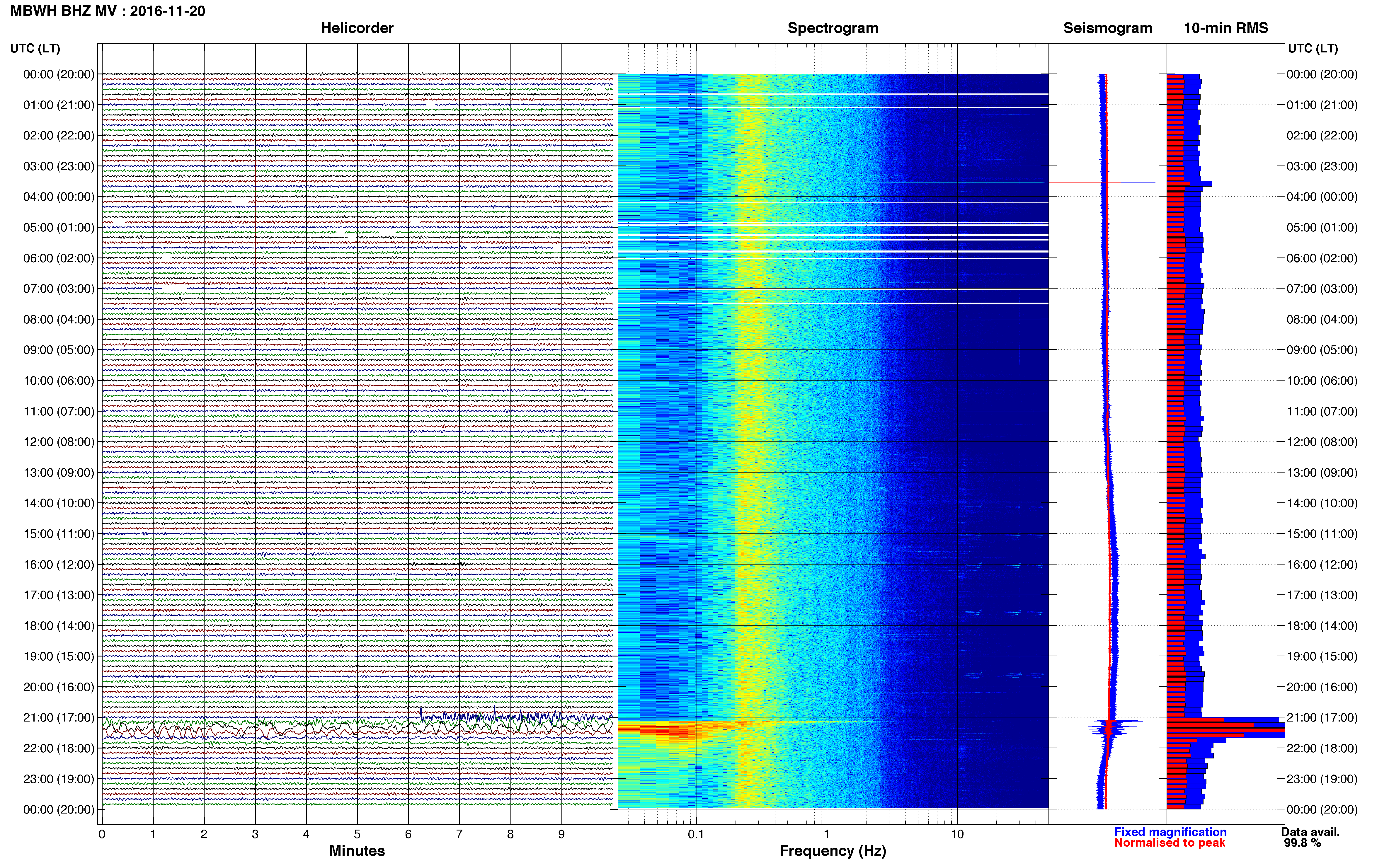This screenshot has height=868, width=1389.
Task: Click the plot title MBWH BHZ MV : 2016-11-20
Action: [x=108, y=11]
